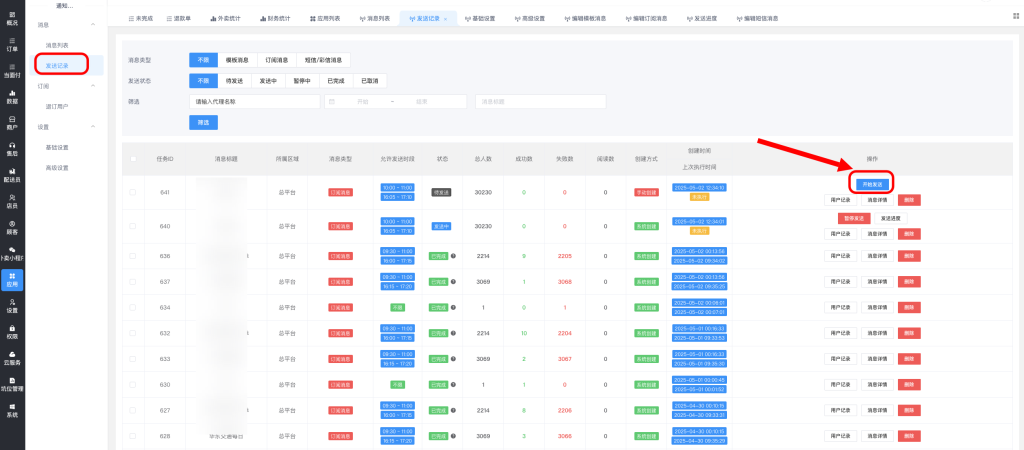
Task: Tick the checkbox for task 641
Action: [x=133, y=192]
